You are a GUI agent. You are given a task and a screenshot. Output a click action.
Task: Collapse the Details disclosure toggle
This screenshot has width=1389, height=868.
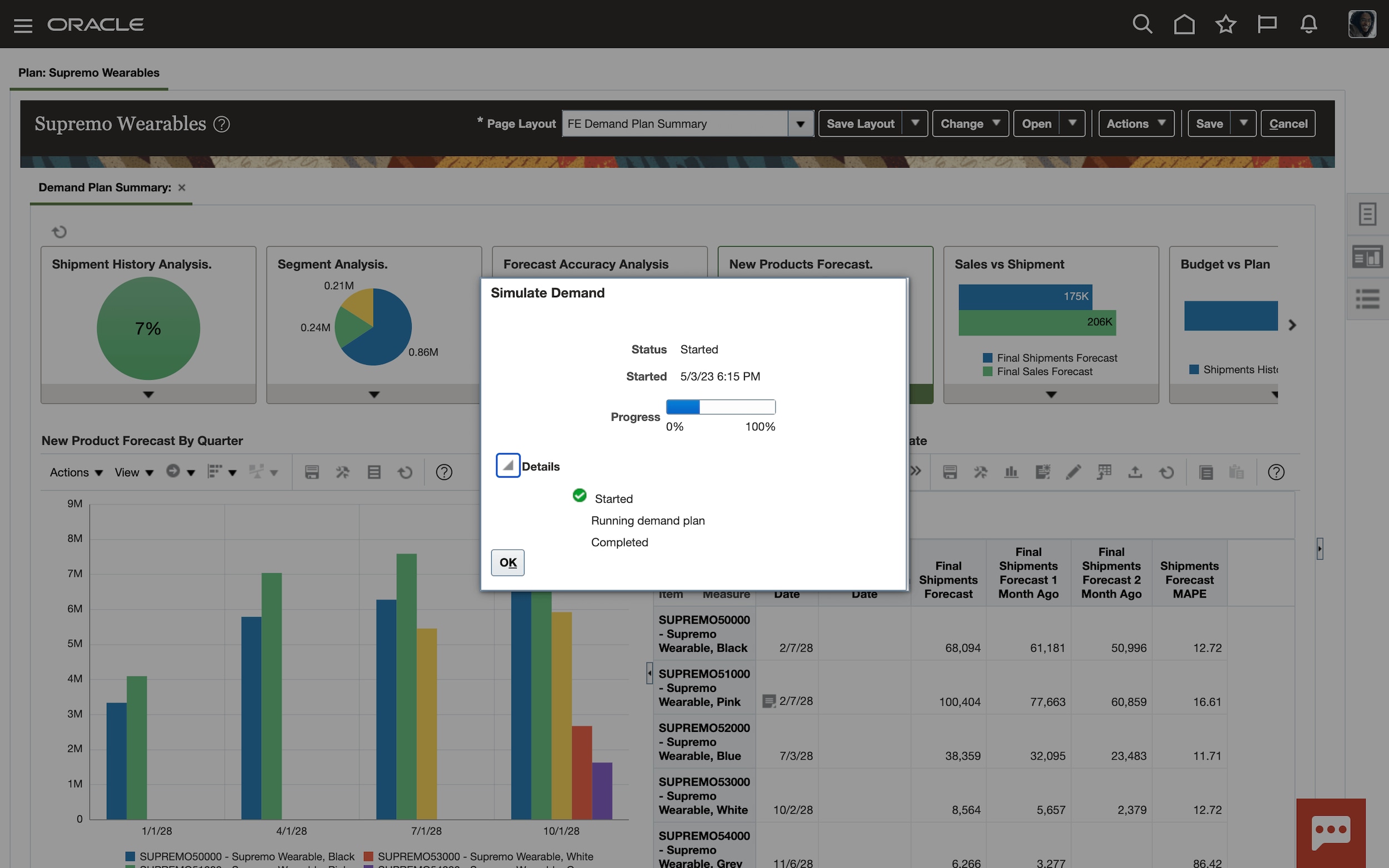point(508,465)
